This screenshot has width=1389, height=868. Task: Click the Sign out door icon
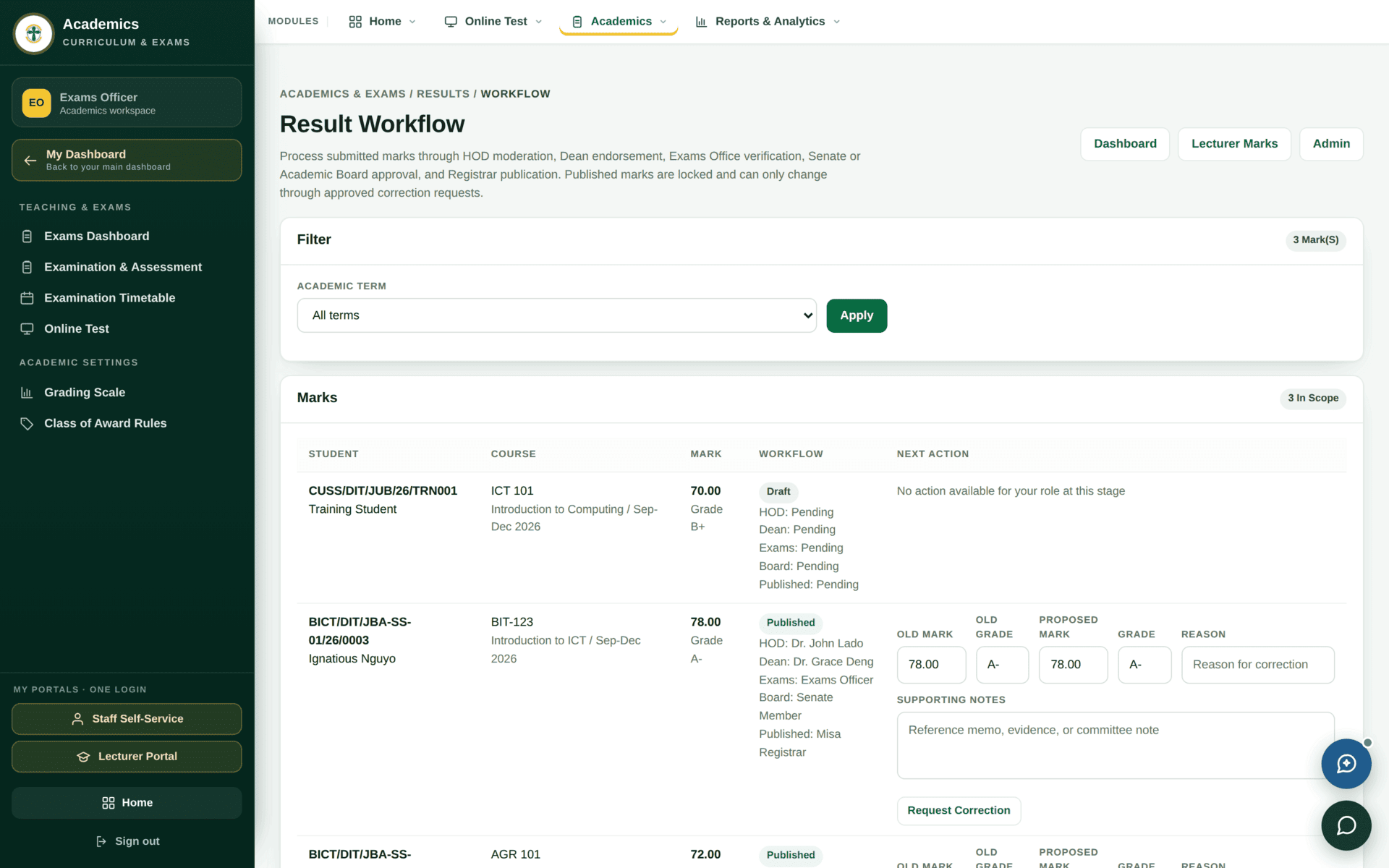coord(101,841)
